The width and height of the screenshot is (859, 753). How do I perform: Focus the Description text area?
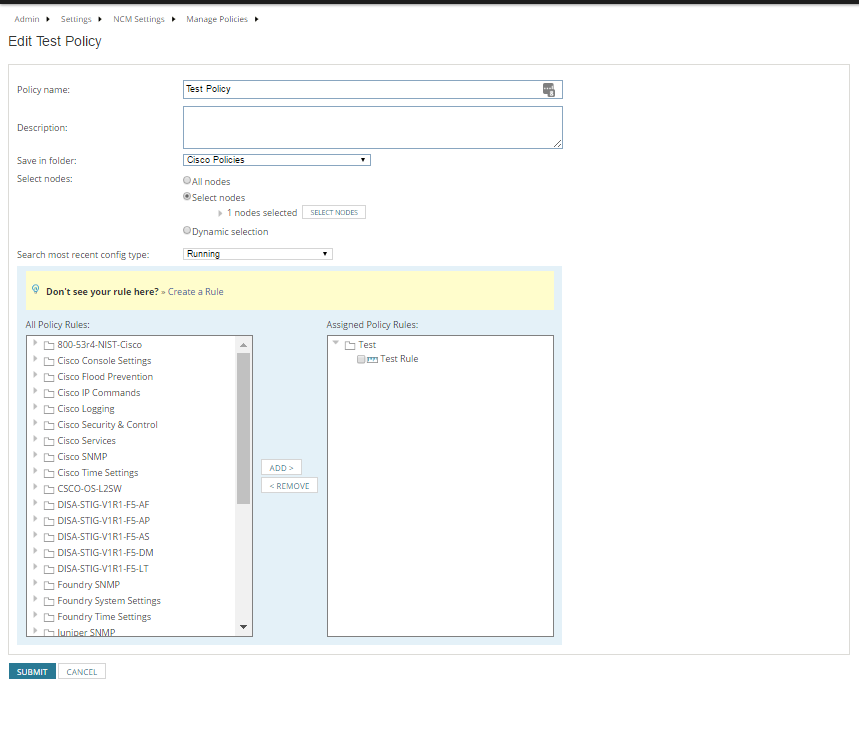click(373, 128)
